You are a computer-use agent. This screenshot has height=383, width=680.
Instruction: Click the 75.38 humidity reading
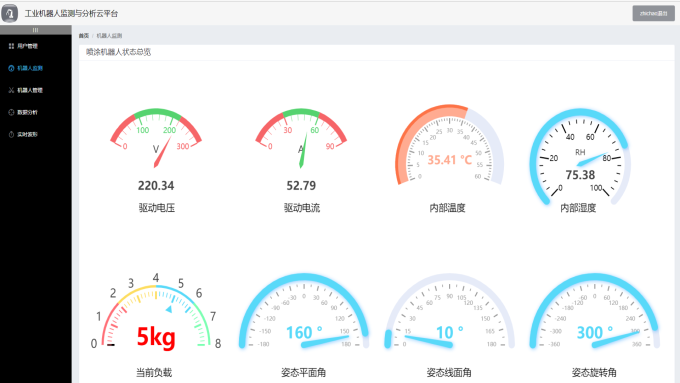580,175
